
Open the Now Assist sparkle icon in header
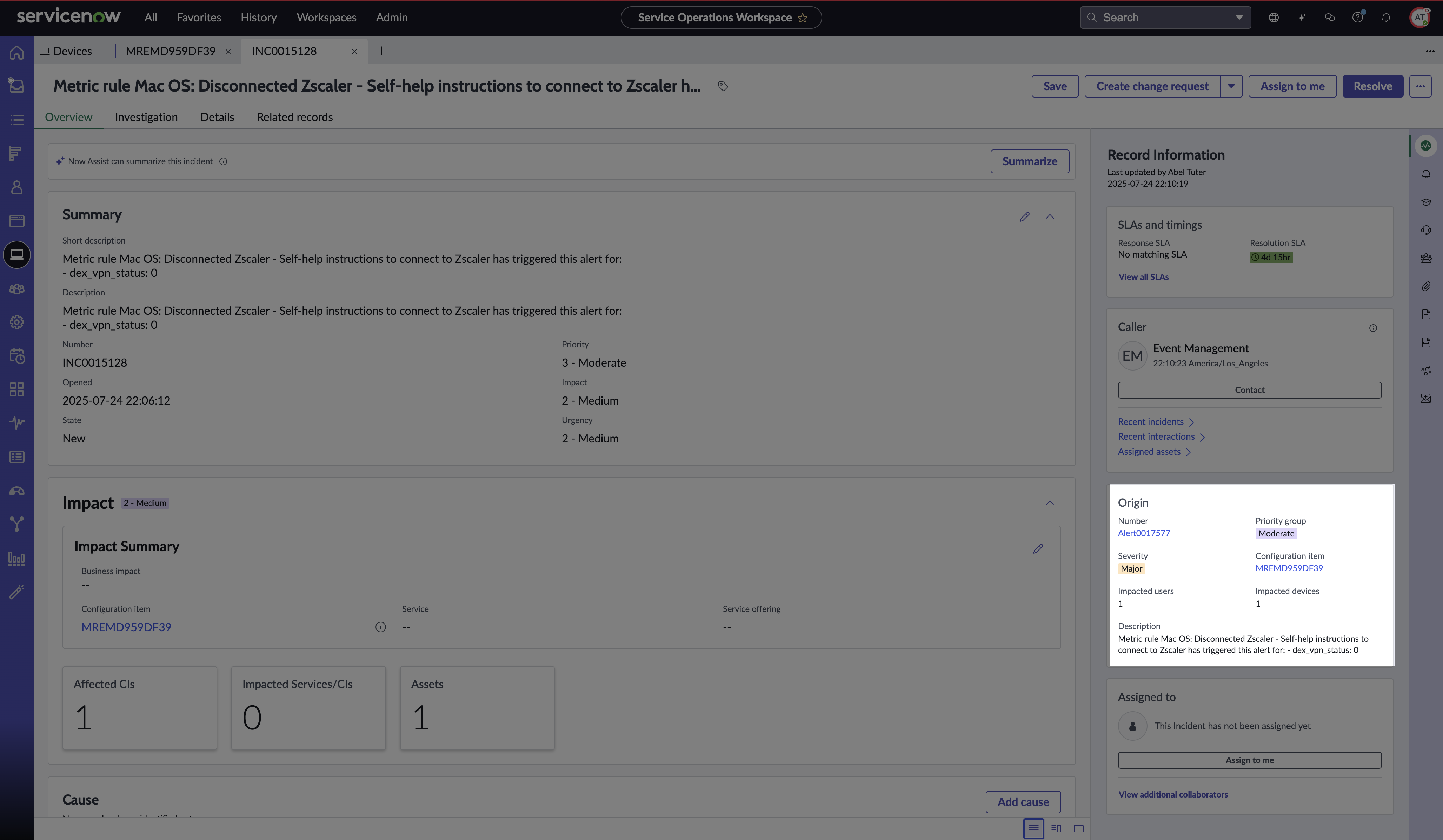pyautogui.click(x=1302, y=18)
